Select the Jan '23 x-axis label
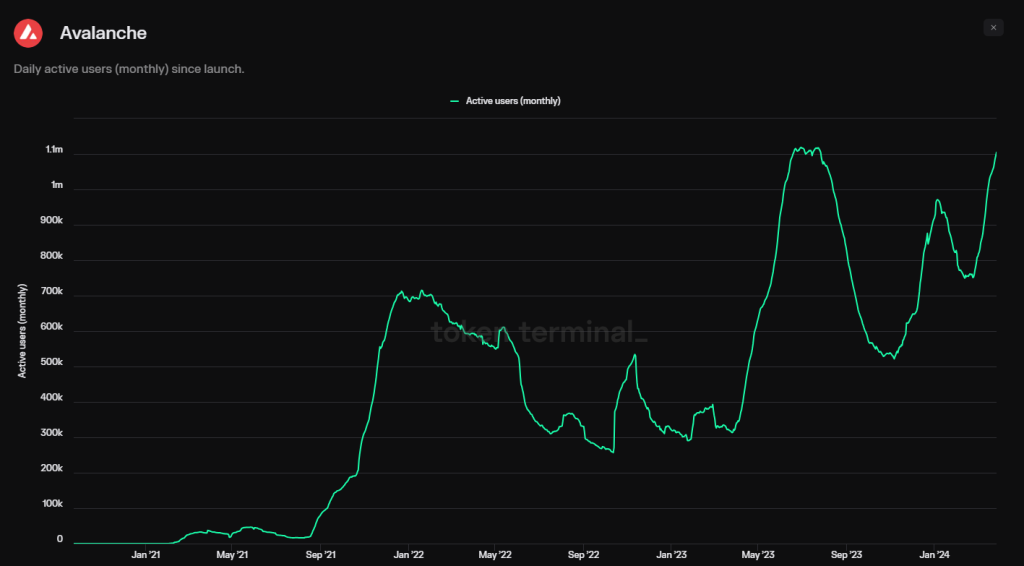1024x566 pixels. coord(671,554)
